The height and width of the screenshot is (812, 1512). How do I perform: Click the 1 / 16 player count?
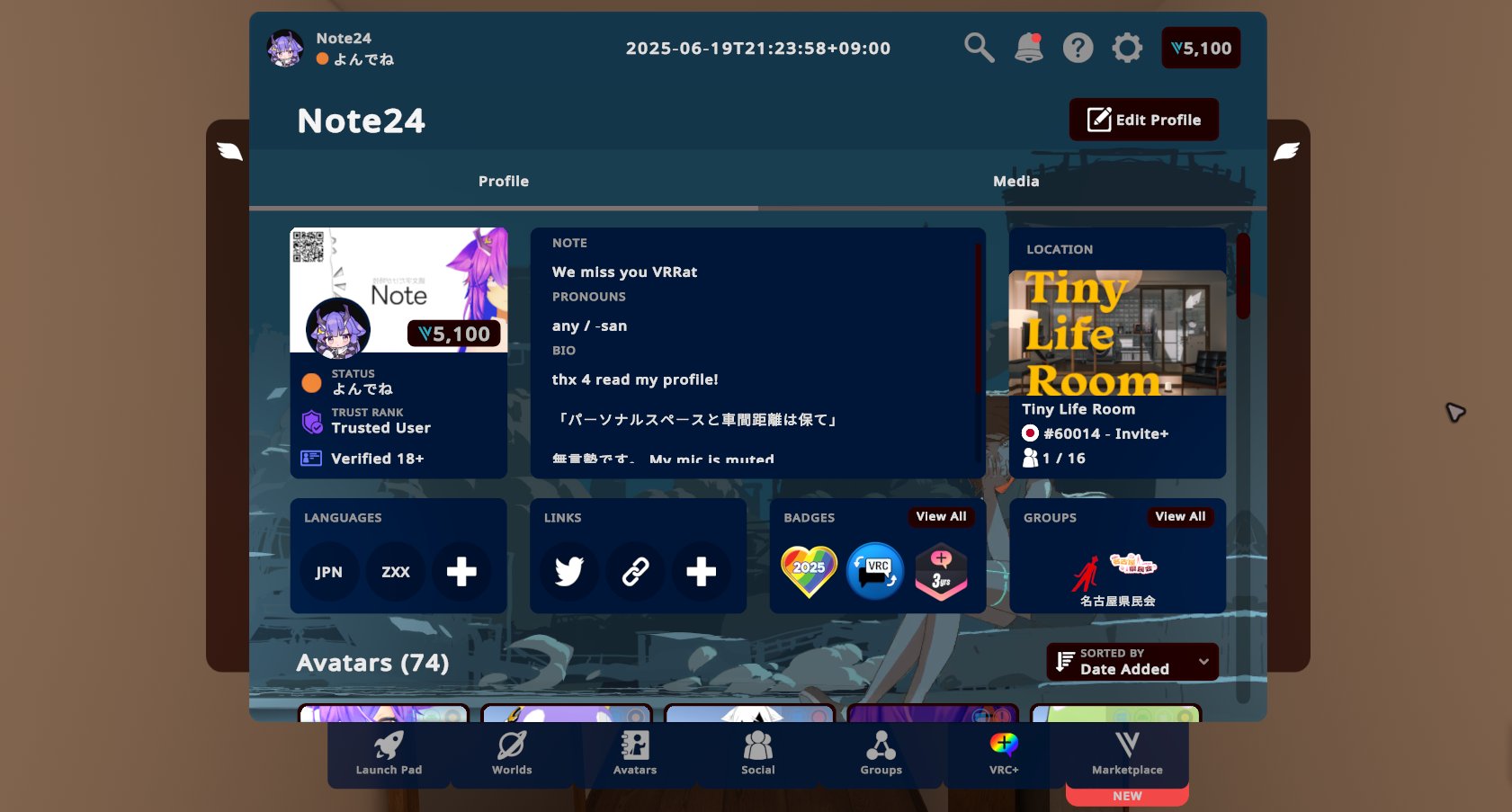[x=1064, y=459]
